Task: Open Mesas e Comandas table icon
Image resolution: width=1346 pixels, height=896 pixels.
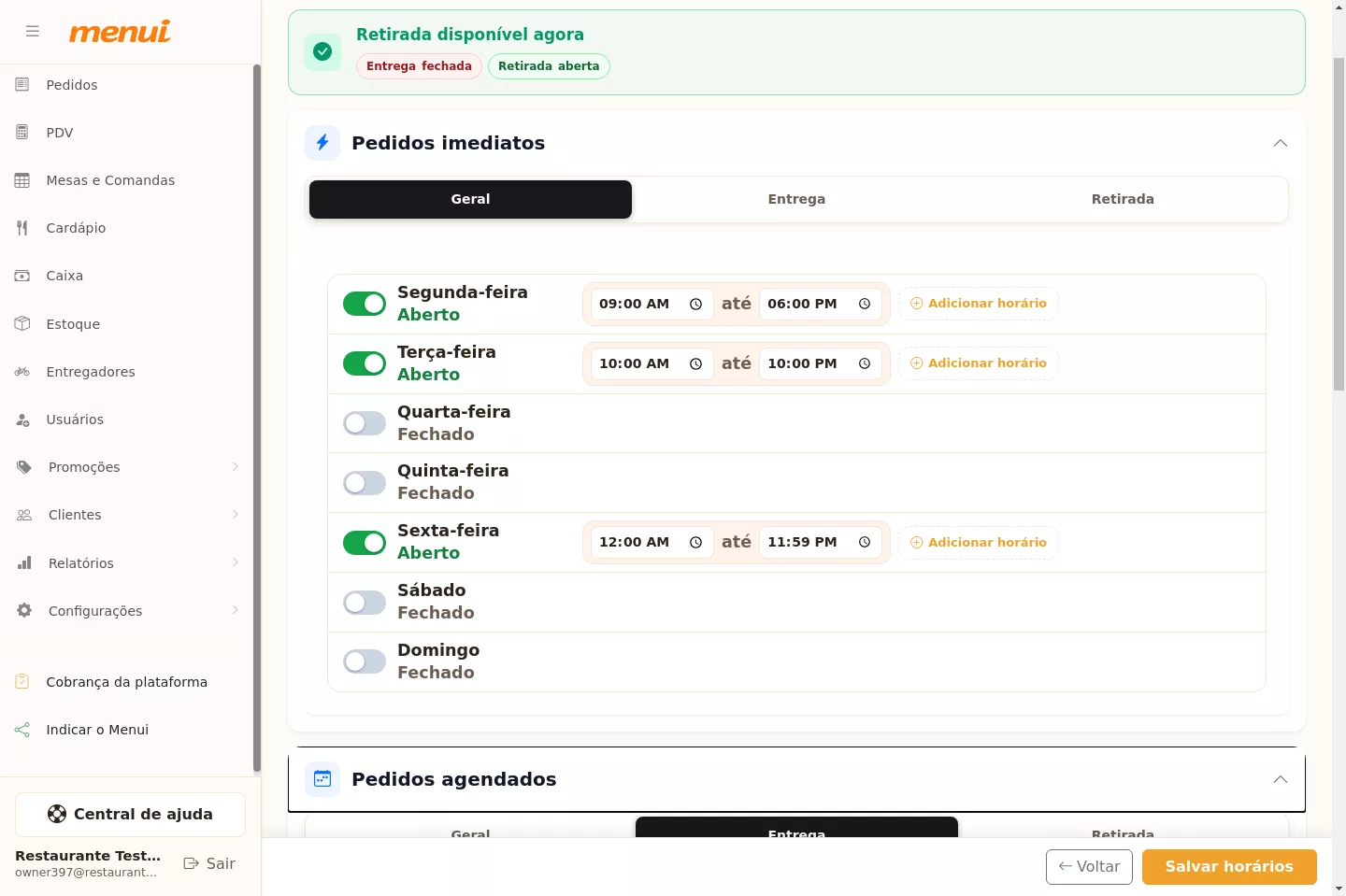Action: coord(22,180)
